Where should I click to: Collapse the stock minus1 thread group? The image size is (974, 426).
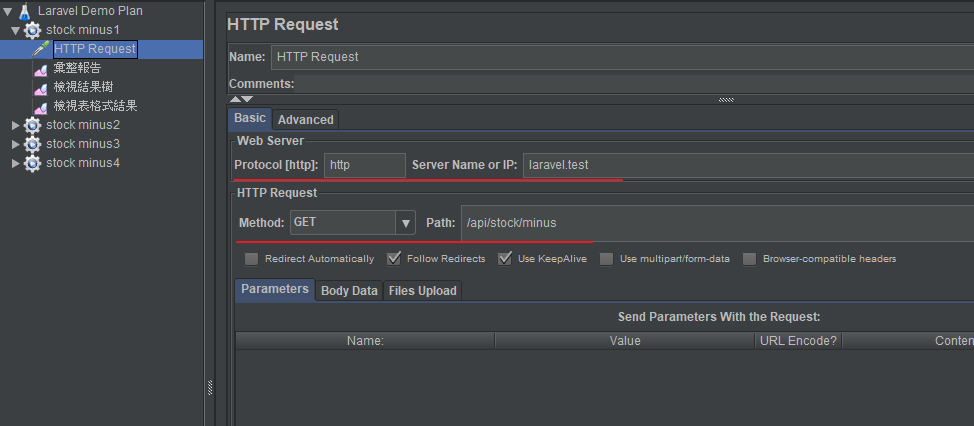(x=15, y=30)
